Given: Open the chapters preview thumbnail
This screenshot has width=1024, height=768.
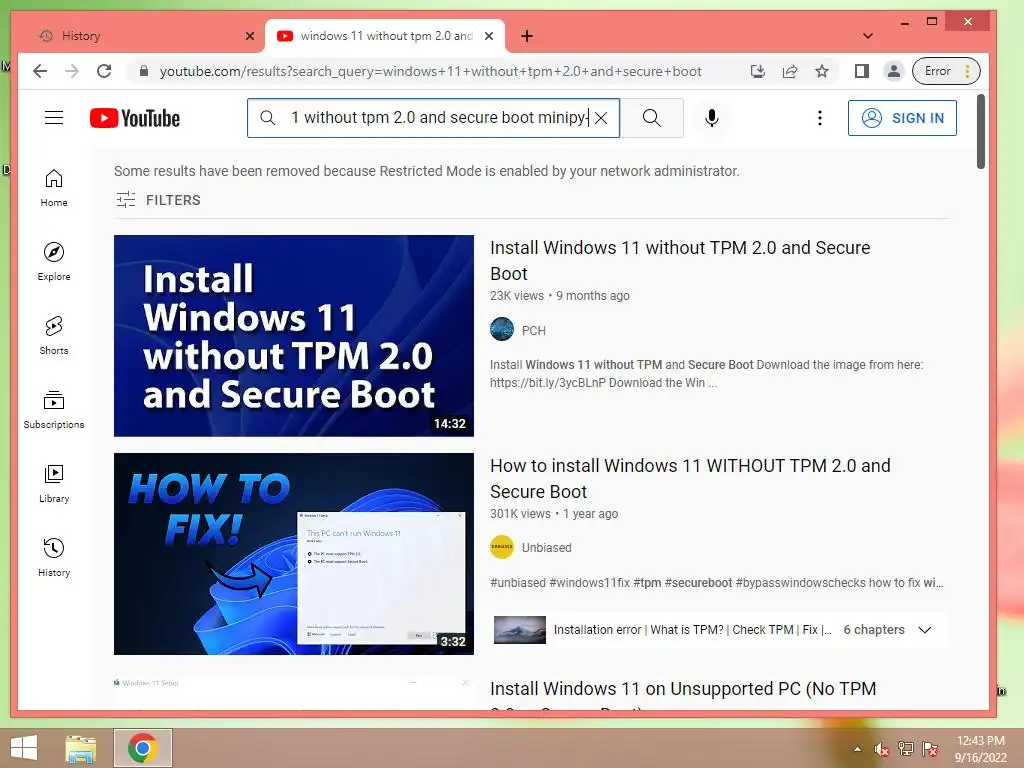Looking at the screenshot, I should tap(520, 630).
